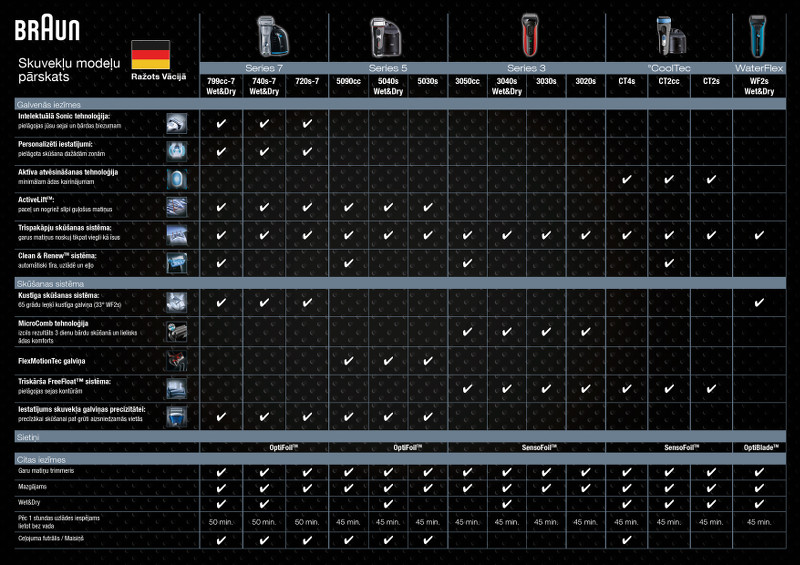Image resolution: width=800 pixels, height=565 pixels.
Task: Click the CoolTec shaver product image
Action: (x=670, y=36)
